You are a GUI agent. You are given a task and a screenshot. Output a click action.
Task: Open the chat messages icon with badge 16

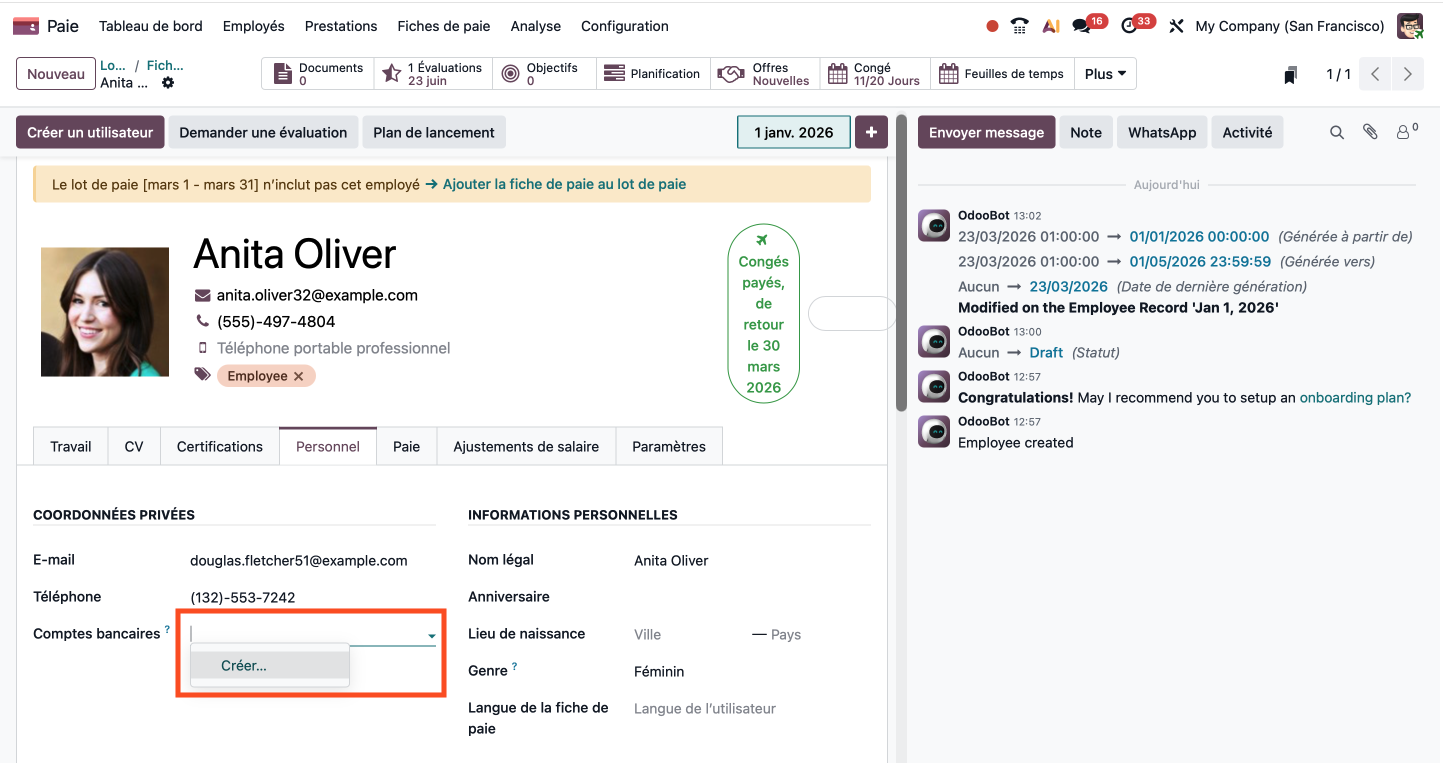pyautogui.click(x=1082, y=26)
